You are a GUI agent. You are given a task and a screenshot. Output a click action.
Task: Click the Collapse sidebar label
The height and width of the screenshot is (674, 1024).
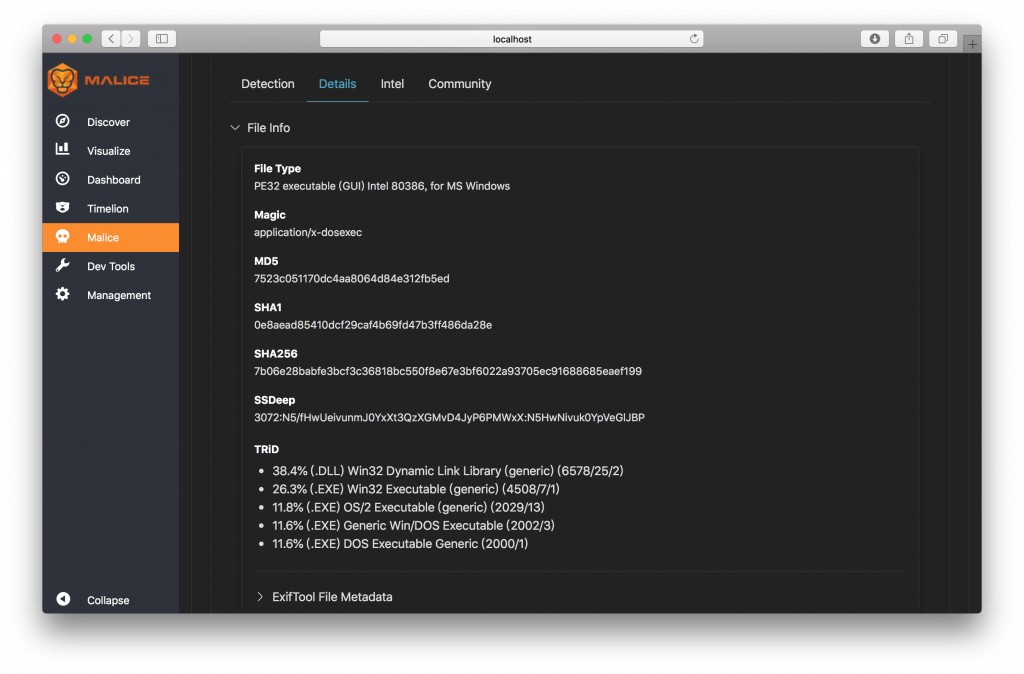coord(108,600)
